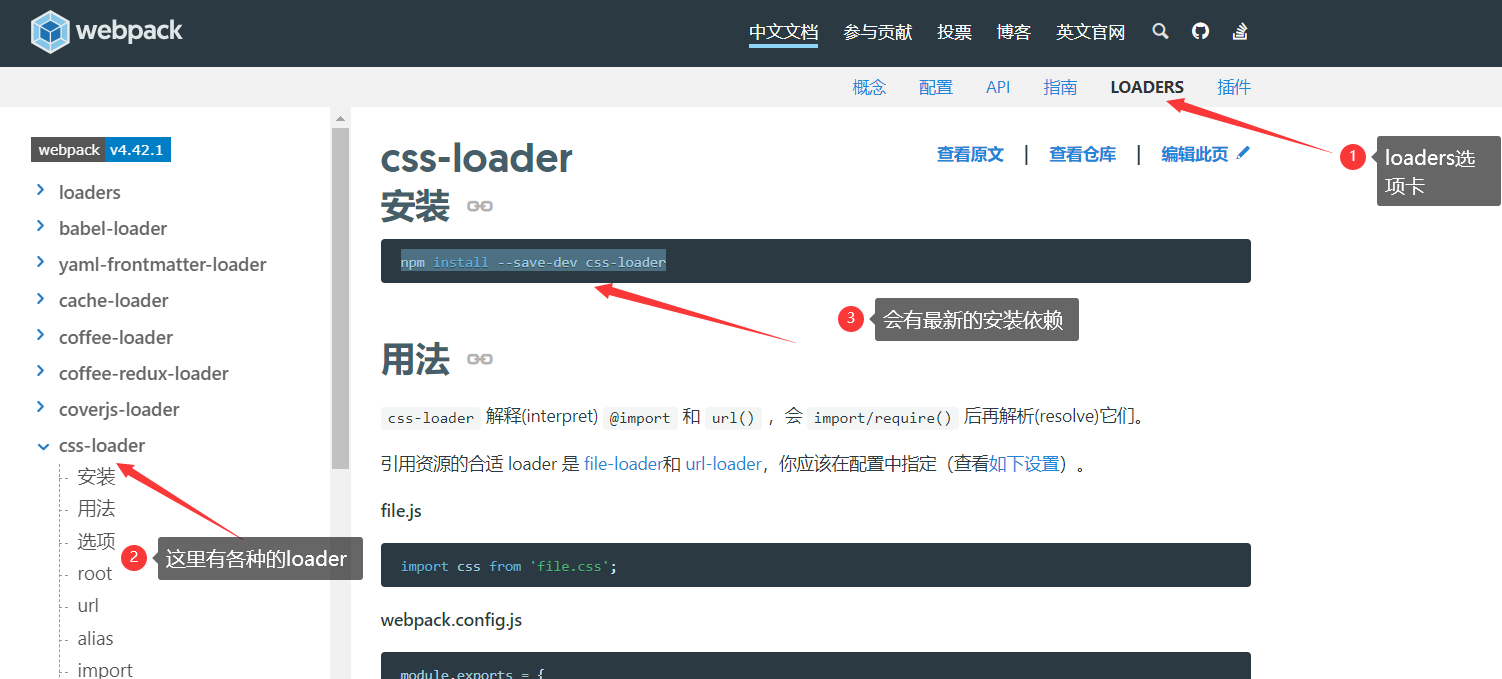Jump to alias section in sidebar
The width and height of the screenshot is (1502, 679).
click(x=95, y=638)
